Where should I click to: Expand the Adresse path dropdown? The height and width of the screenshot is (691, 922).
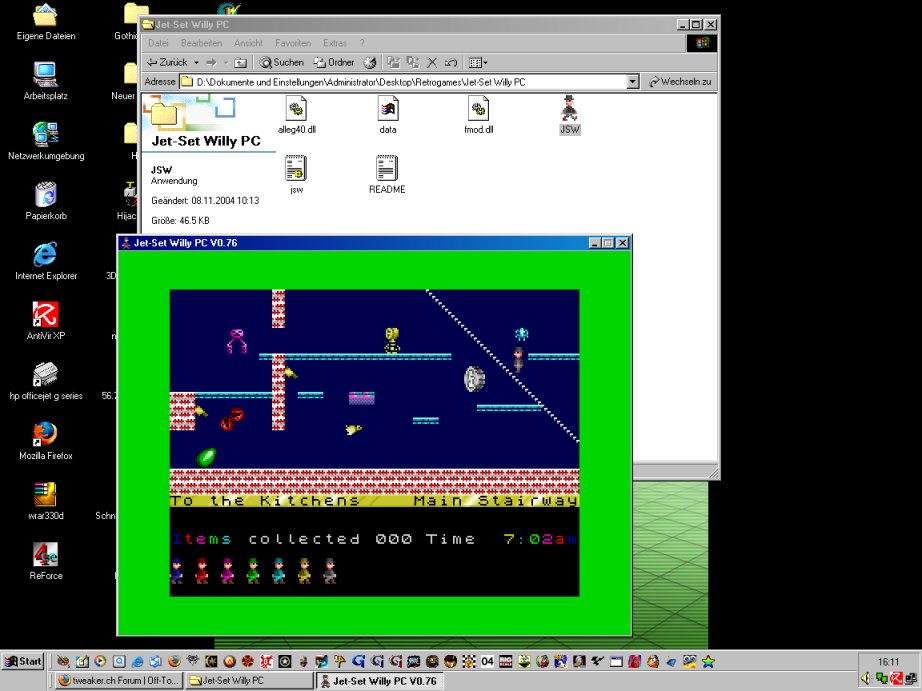coord(633,82)
